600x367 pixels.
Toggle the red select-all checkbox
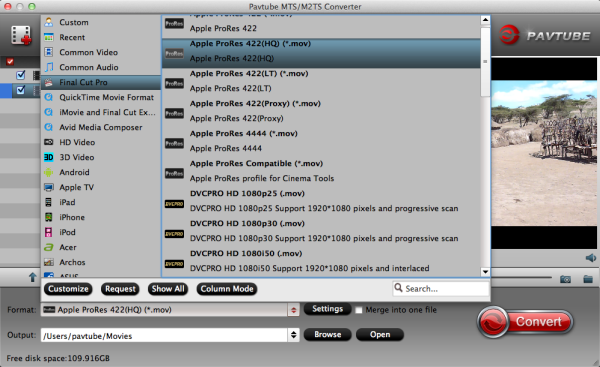10,61
